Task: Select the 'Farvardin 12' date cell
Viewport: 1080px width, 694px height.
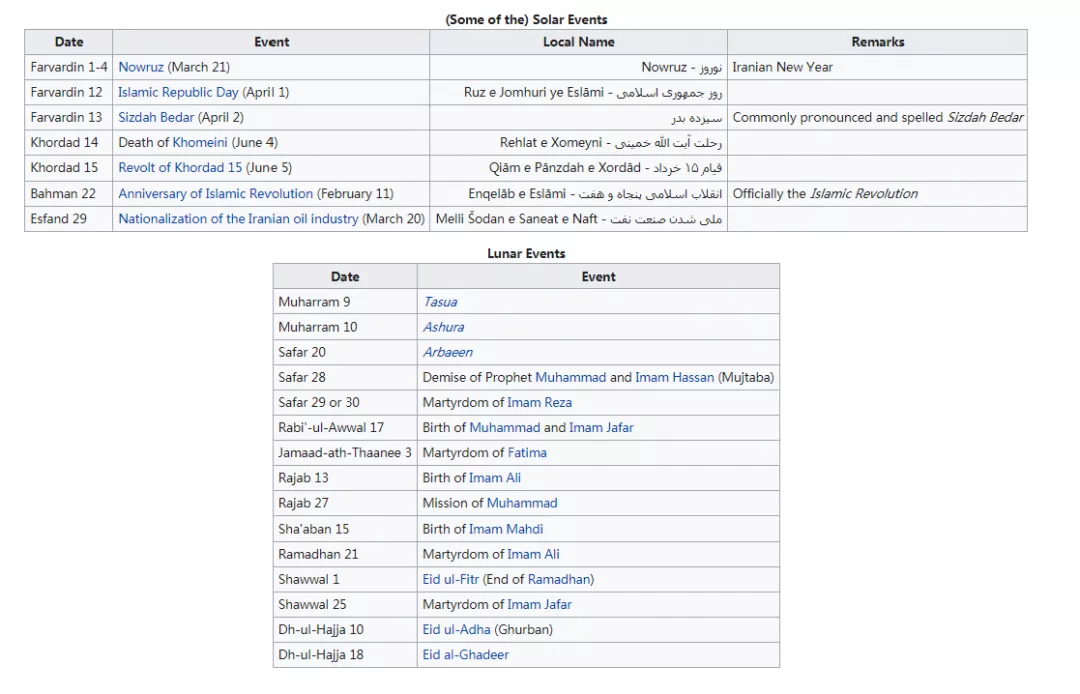Action: point(68,92)
